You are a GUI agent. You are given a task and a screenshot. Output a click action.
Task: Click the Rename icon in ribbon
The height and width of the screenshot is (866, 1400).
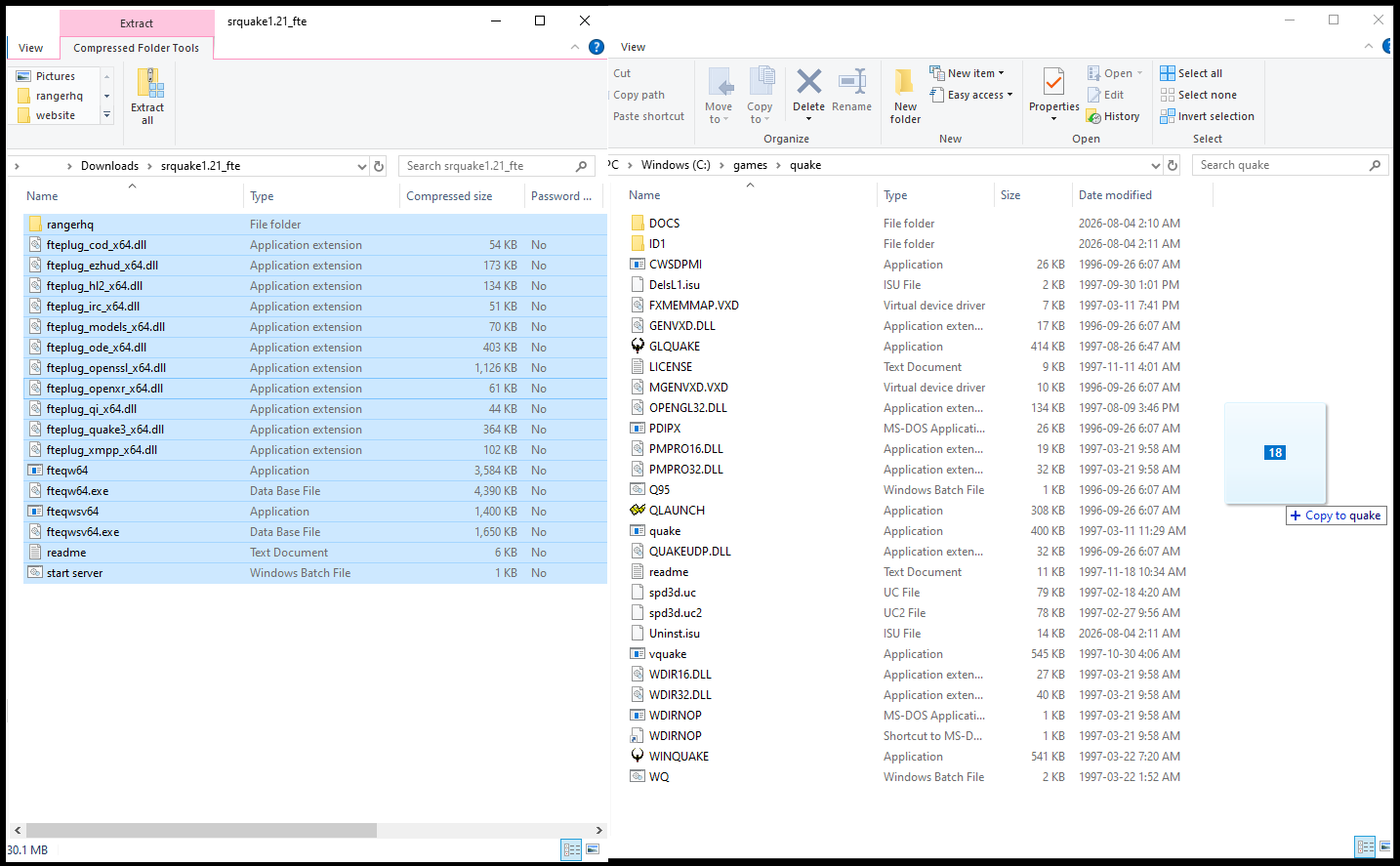tap(852, 81)
